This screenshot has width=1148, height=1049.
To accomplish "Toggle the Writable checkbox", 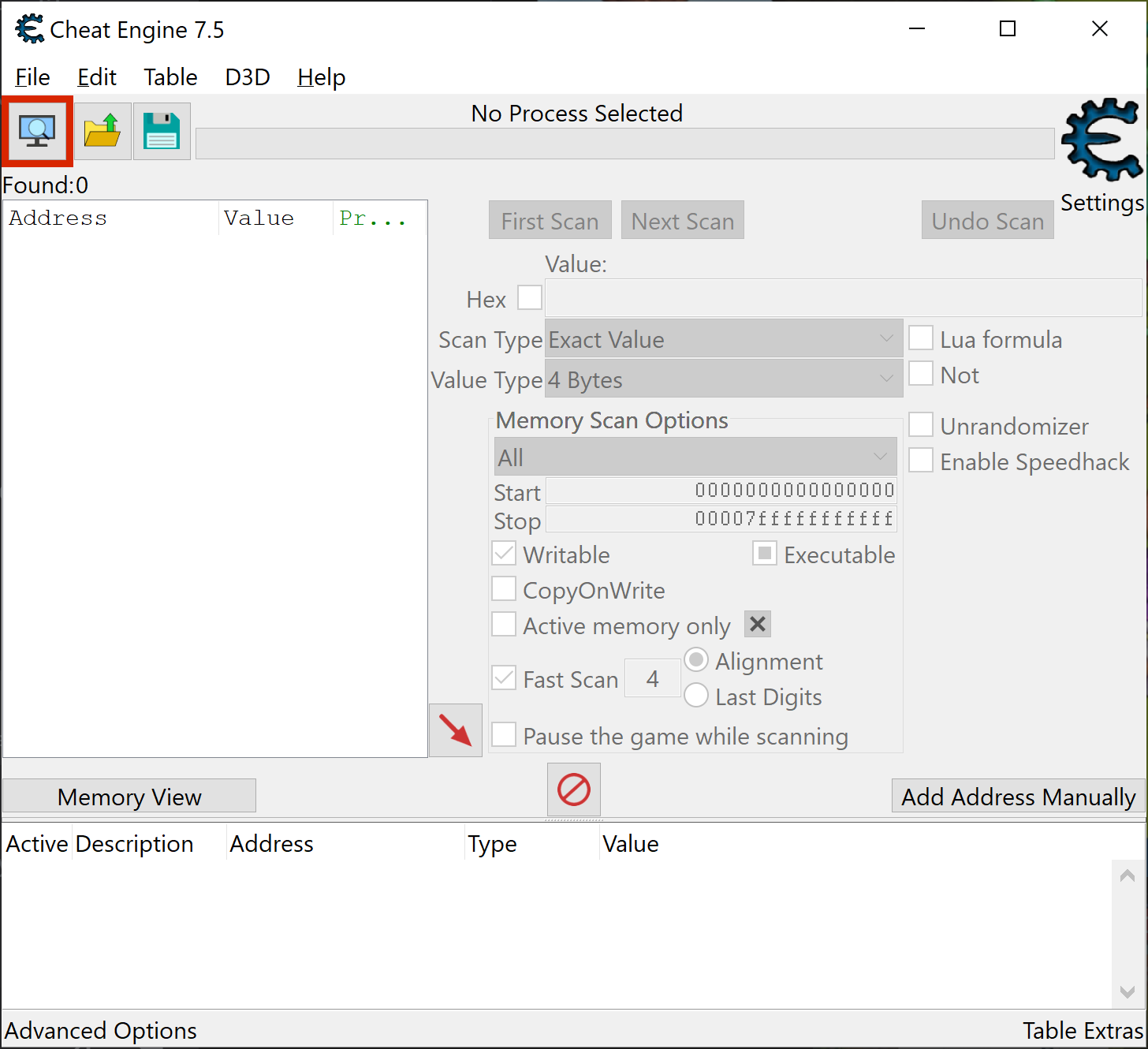I will (504, 554).
